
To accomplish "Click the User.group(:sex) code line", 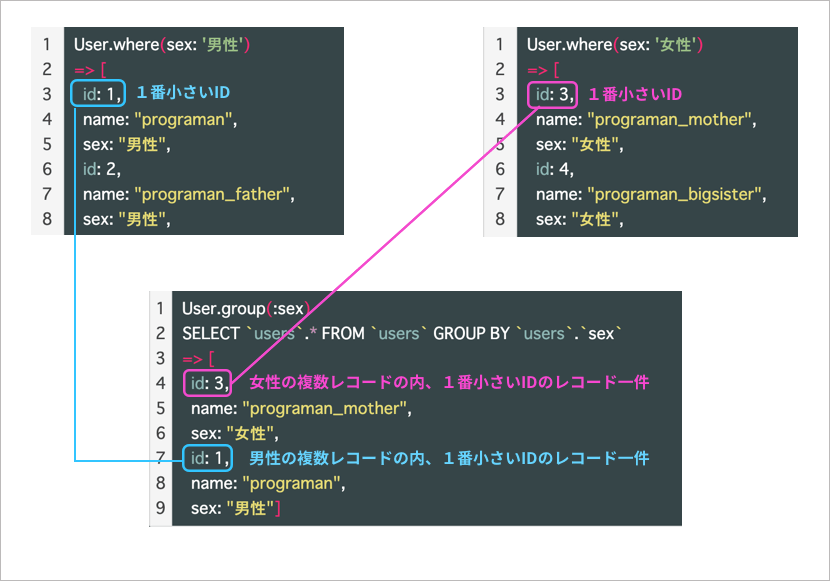I will coord(246,309).
